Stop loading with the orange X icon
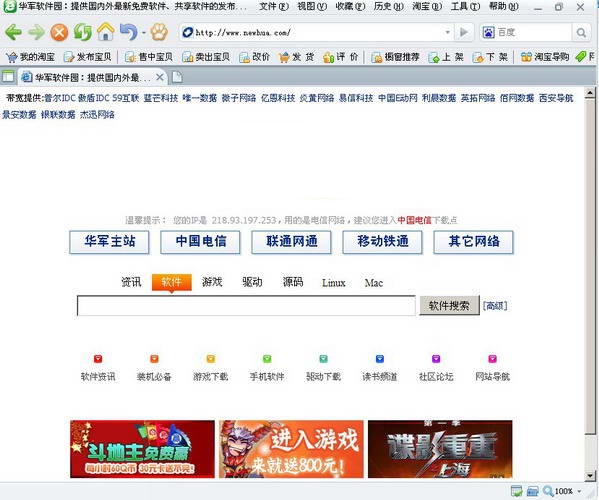 tap(59, 32)
